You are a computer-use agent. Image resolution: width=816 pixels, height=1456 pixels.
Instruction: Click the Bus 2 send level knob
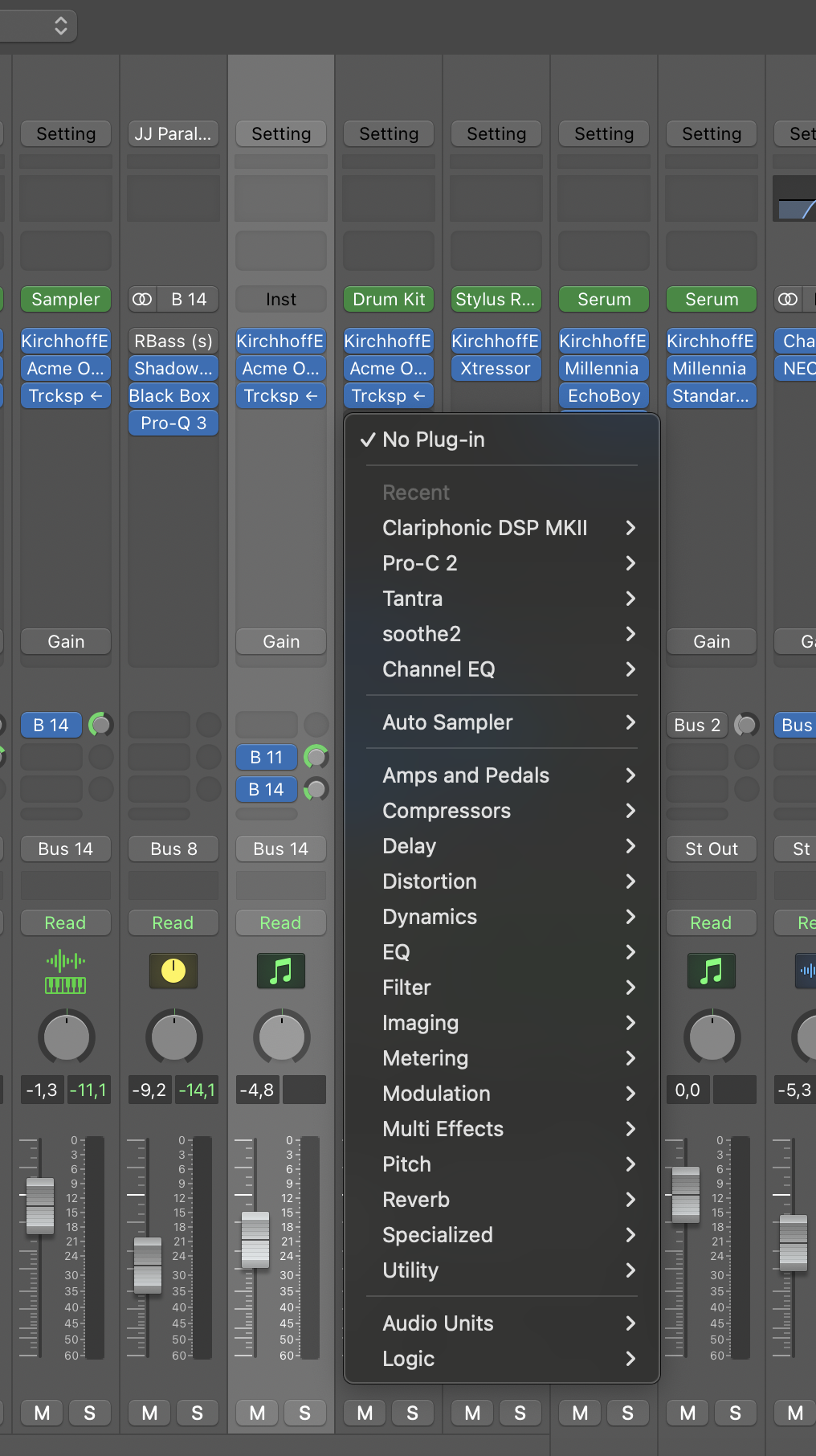pyautogui.click(x=746, y=725)
